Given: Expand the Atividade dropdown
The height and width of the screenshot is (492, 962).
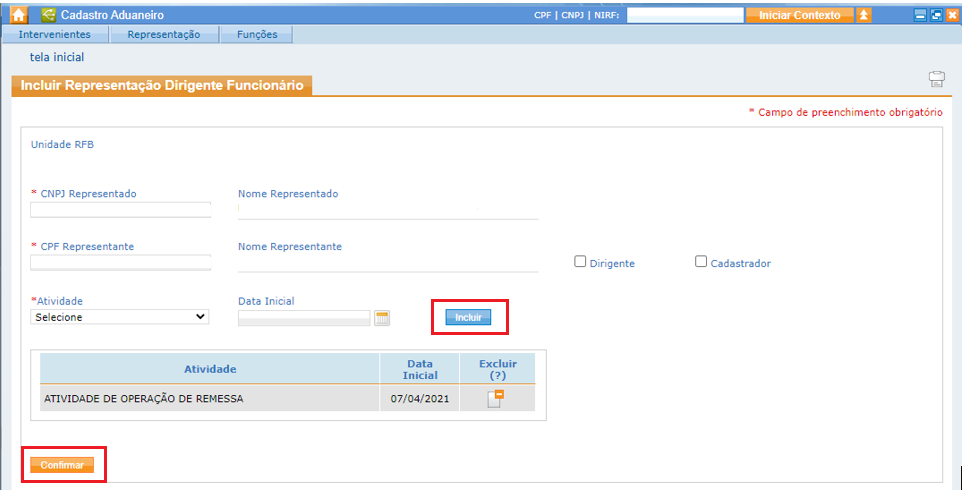Looking at the screenshot, I should [x=119, y=317].
